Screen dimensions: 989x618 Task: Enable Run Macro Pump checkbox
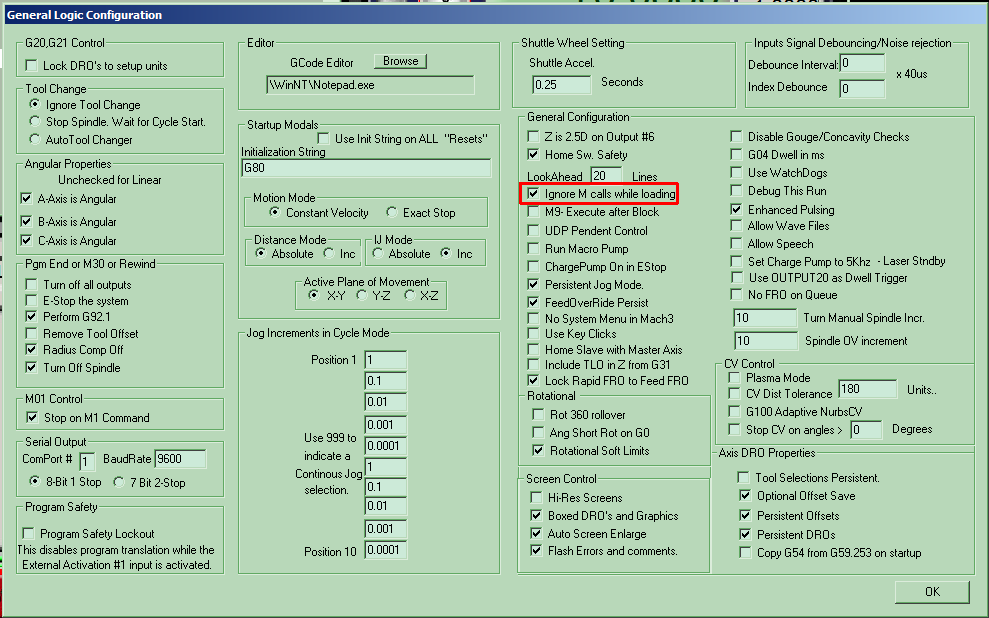534,249
